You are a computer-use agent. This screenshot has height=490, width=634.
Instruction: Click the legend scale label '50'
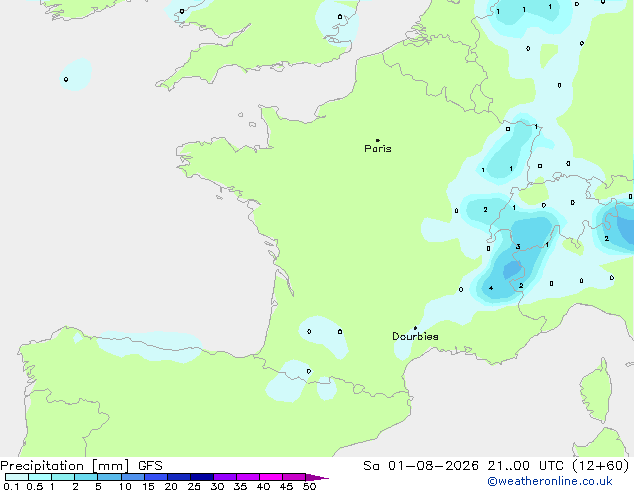click(310, 486)
